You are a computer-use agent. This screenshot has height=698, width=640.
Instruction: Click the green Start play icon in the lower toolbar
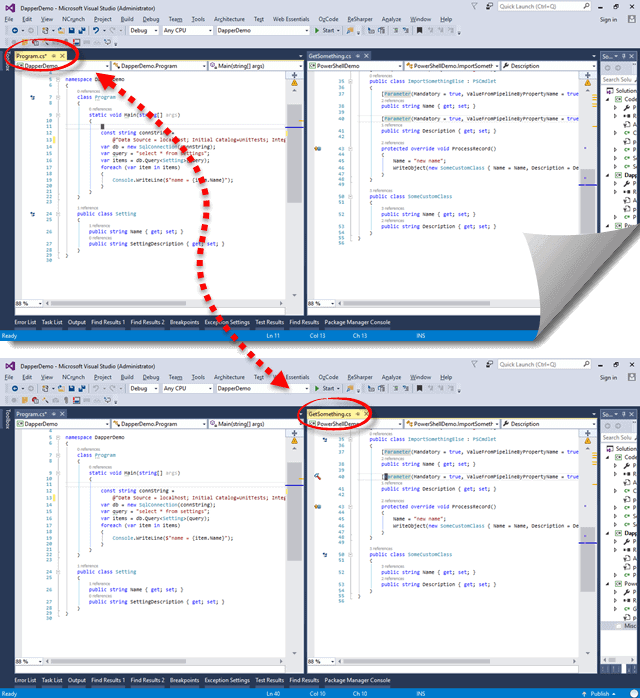(316, 388)
